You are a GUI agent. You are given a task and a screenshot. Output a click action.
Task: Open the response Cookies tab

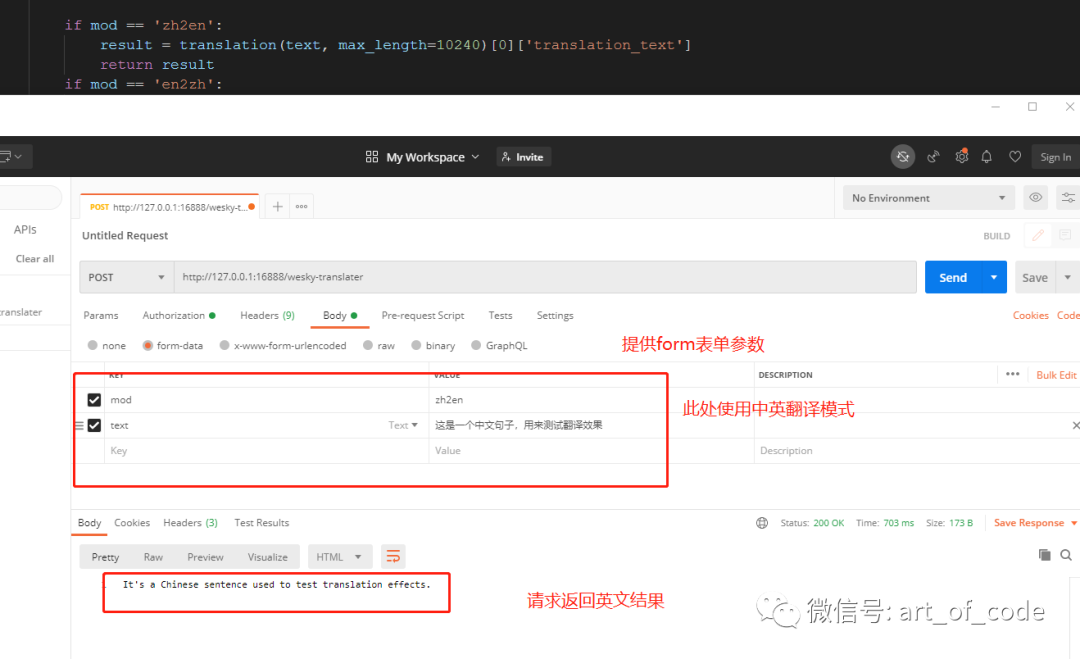pos(132,523)
